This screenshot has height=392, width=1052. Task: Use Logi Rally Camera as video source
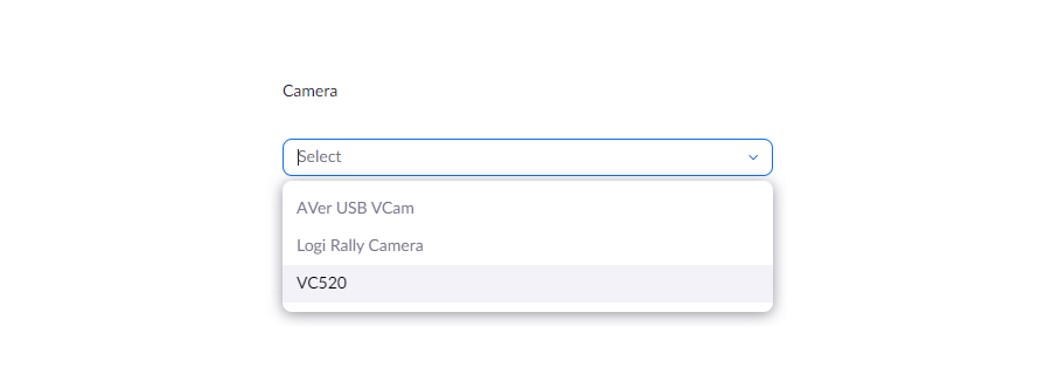tap(527, 246)
